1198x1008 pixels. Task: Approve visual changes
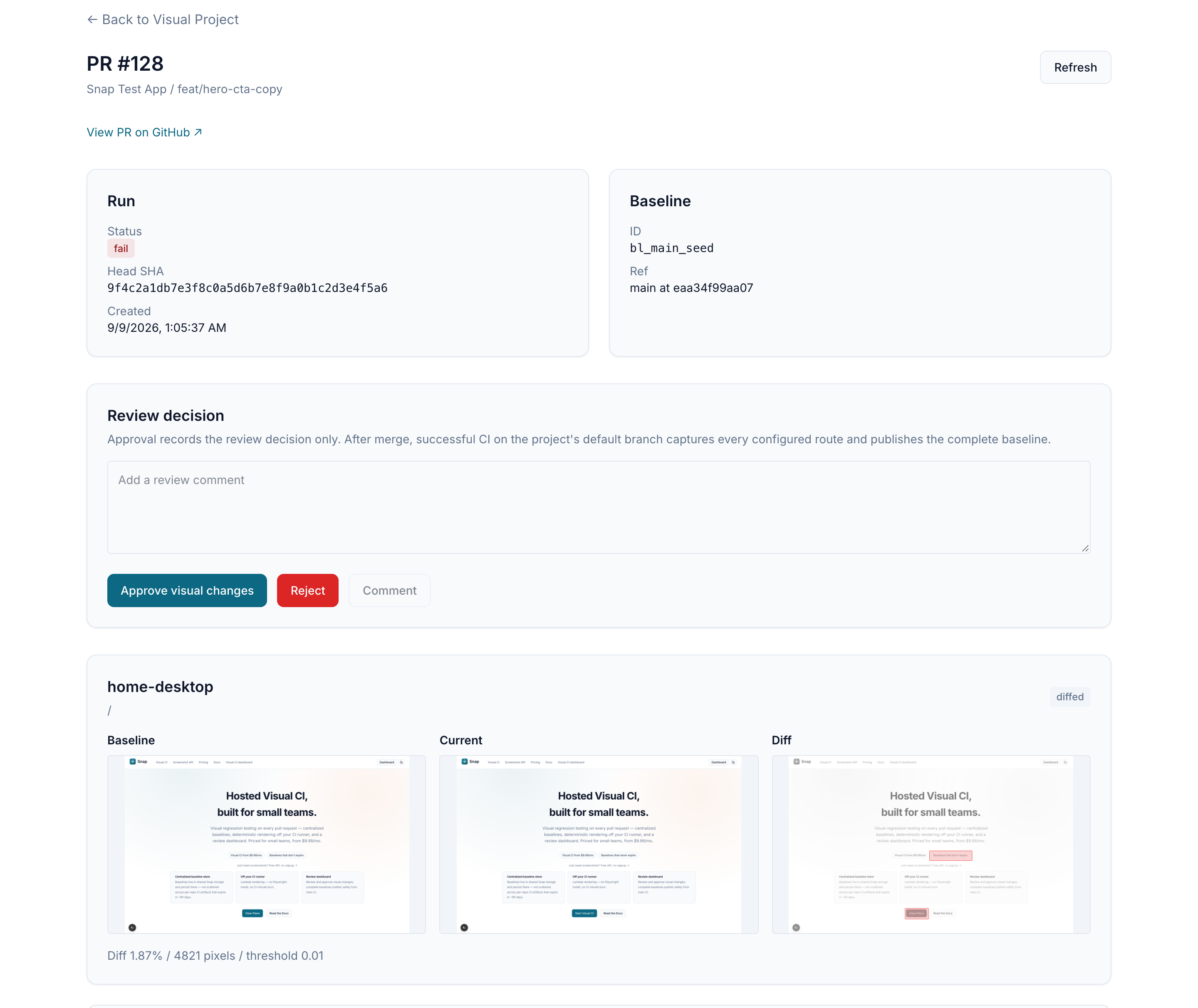tap(187, 590)
